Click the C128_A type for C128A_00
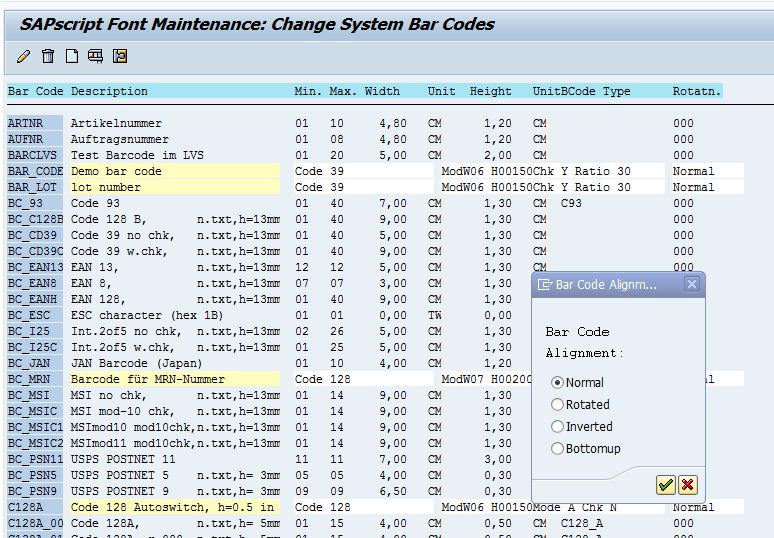774x538 pixels. pyautogui.click(x=581, y=523)
